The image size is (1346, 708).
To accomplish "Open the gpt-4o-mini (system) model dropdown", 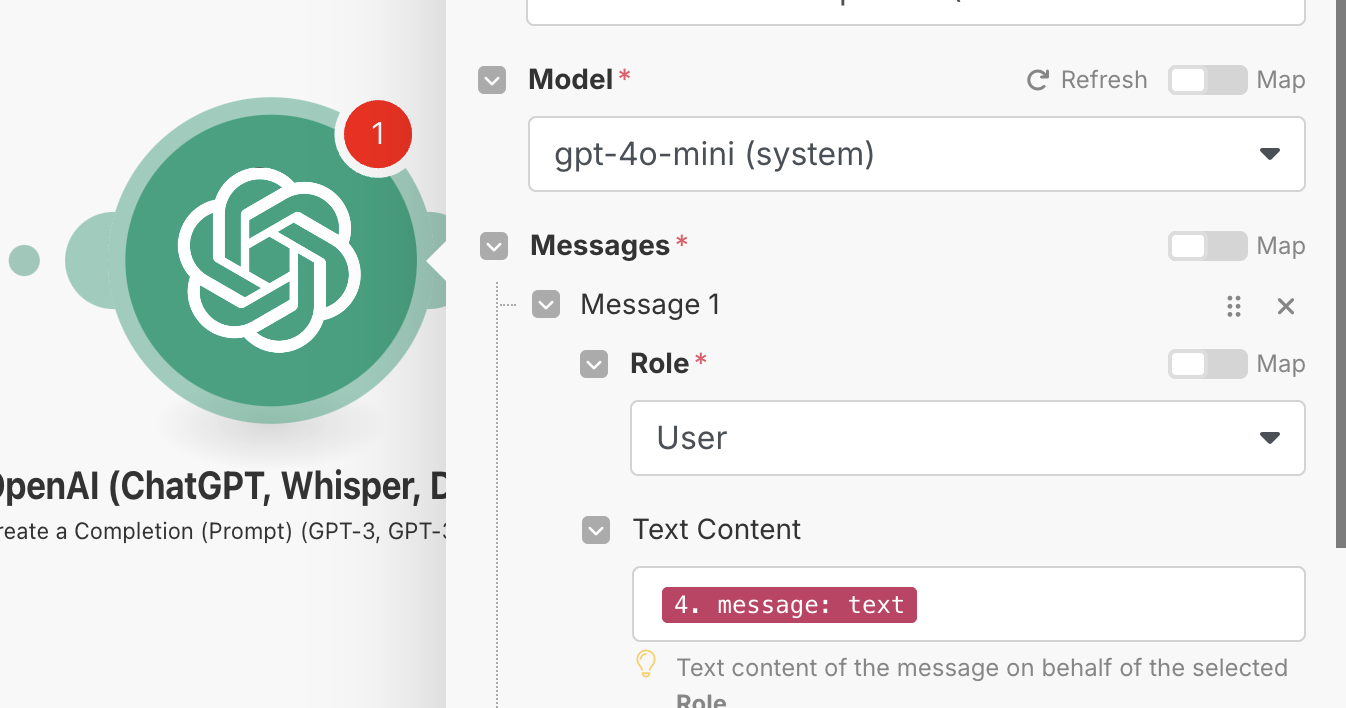I will 916,154.
